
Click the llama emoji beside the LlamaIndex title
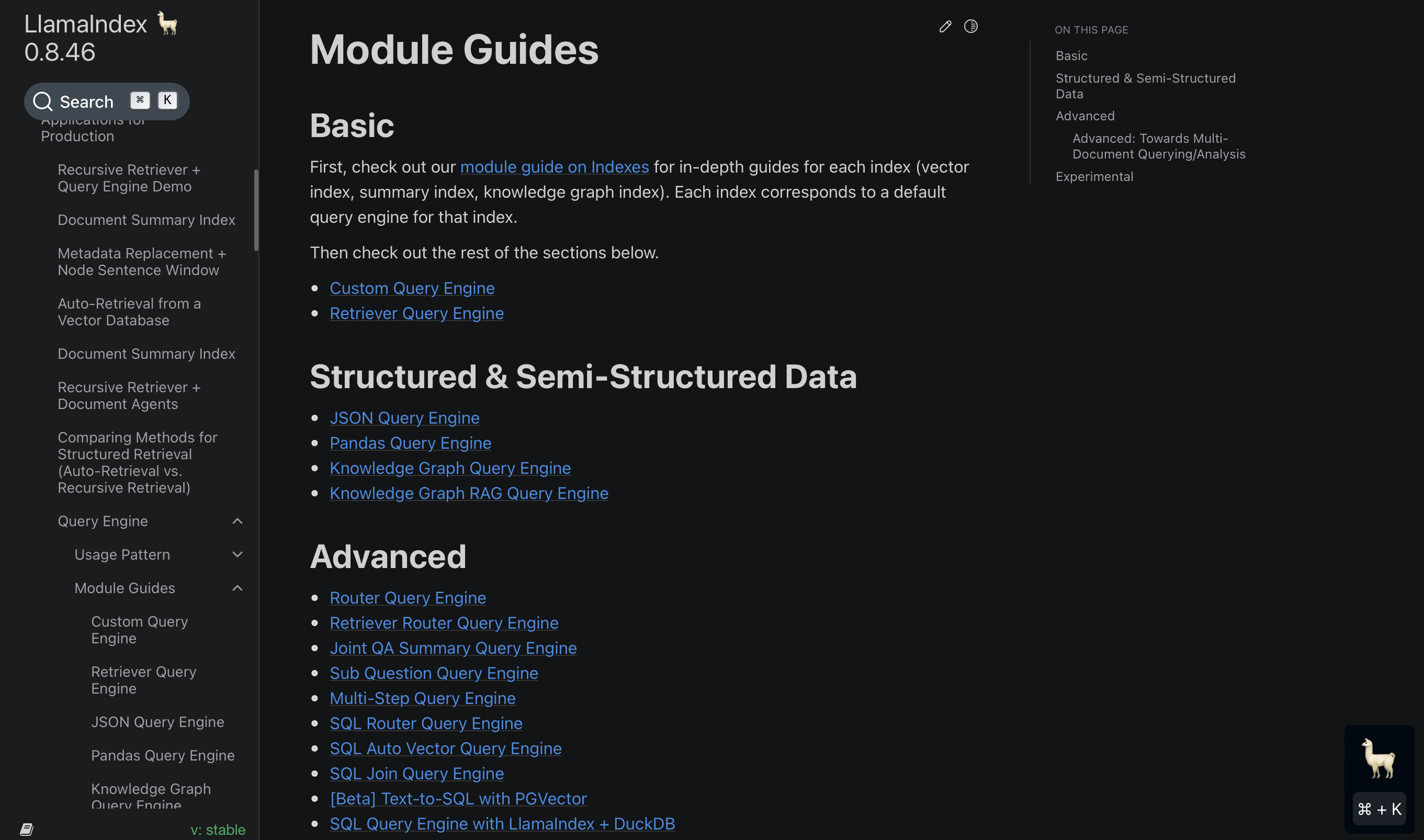(x=167, y=24)
